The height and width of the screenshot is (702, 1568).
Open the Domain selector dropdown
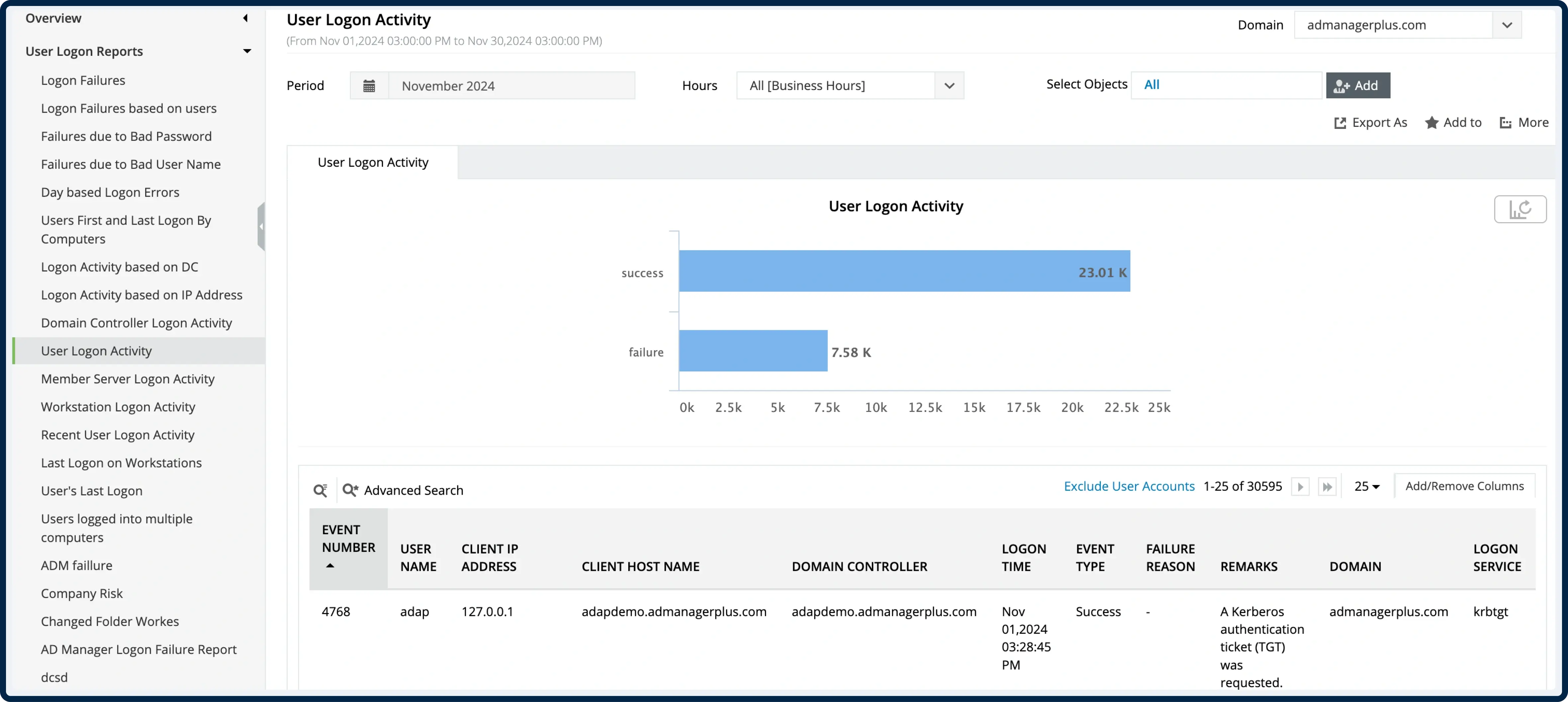(x=1507, y=25)
